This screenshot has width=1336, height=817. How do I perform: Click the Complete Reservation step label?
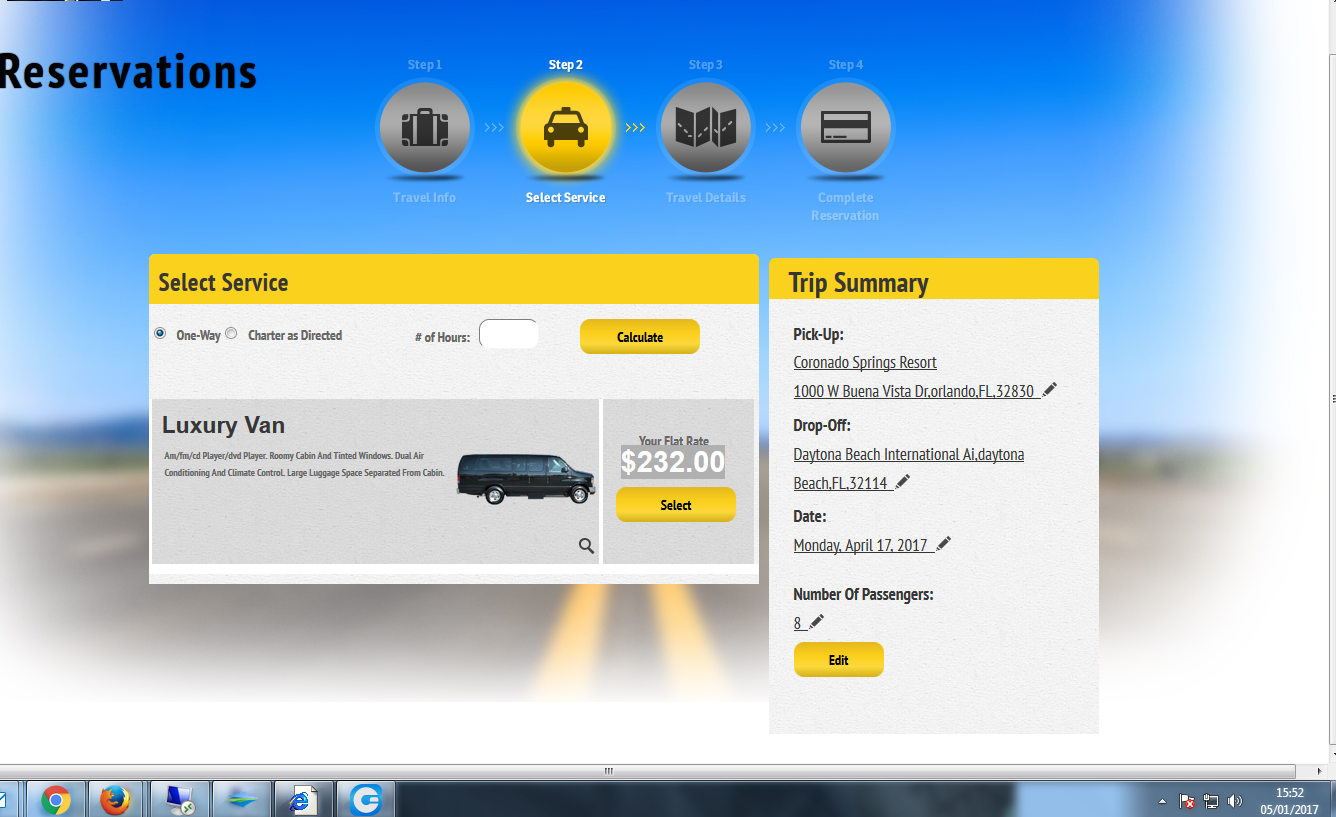pos(846,207)
